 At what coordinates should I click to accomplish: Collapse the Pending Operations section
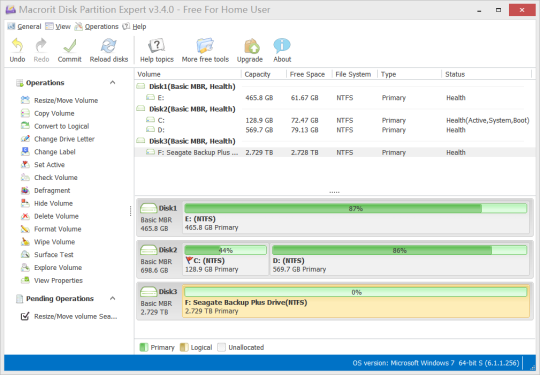pos(112,299)
